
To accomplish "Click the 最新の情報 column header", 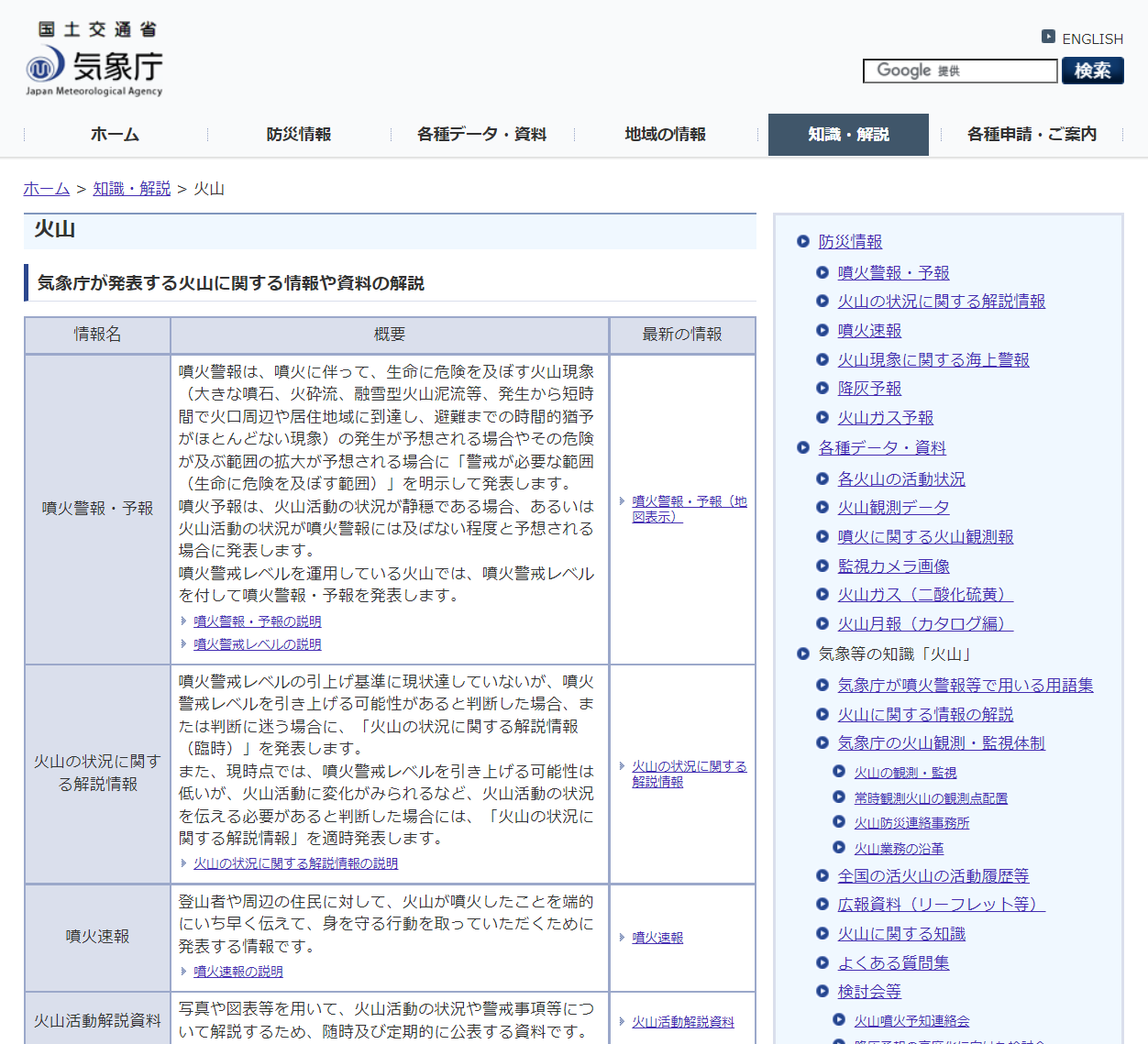I will point(683,335).
